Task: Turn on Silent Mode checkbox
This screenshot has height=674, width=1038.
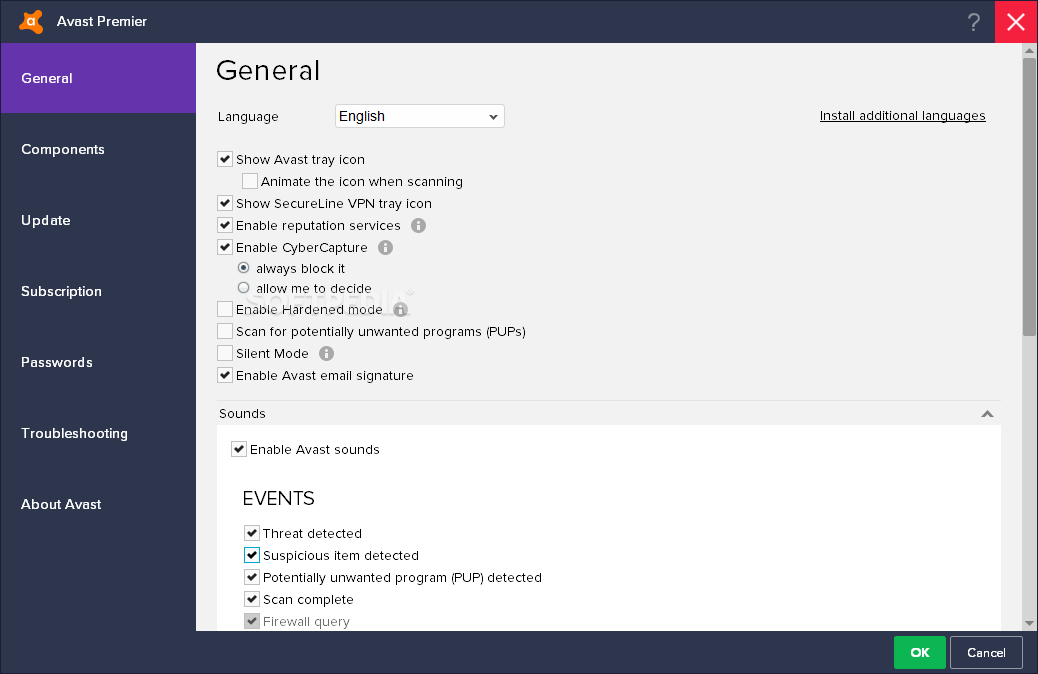Action: pyautogui.click(x=225, y=354)
